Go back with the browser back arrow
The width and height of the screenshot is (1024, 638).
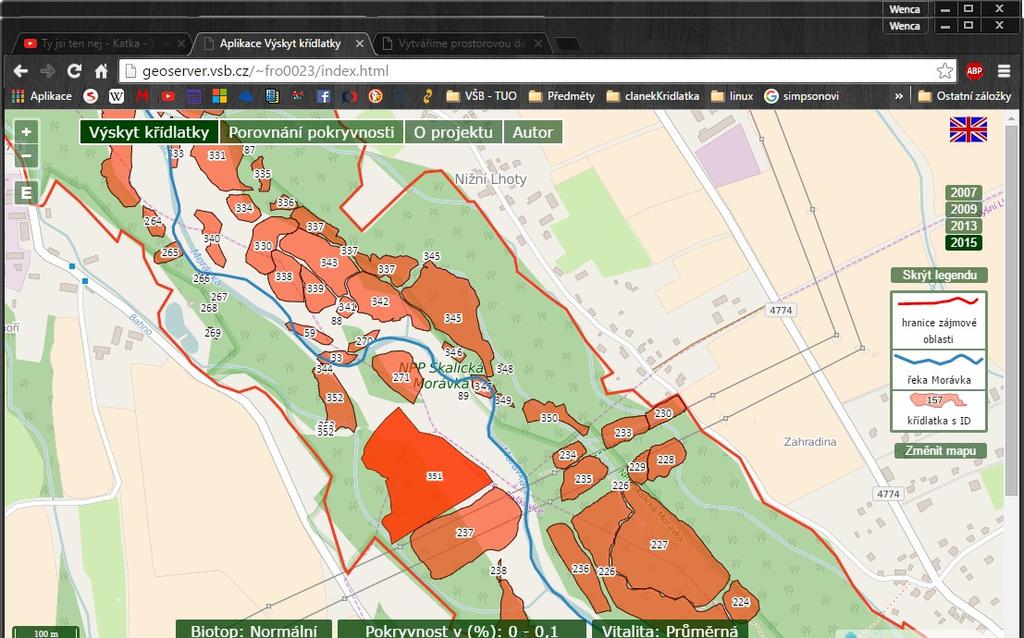[21, 71]
